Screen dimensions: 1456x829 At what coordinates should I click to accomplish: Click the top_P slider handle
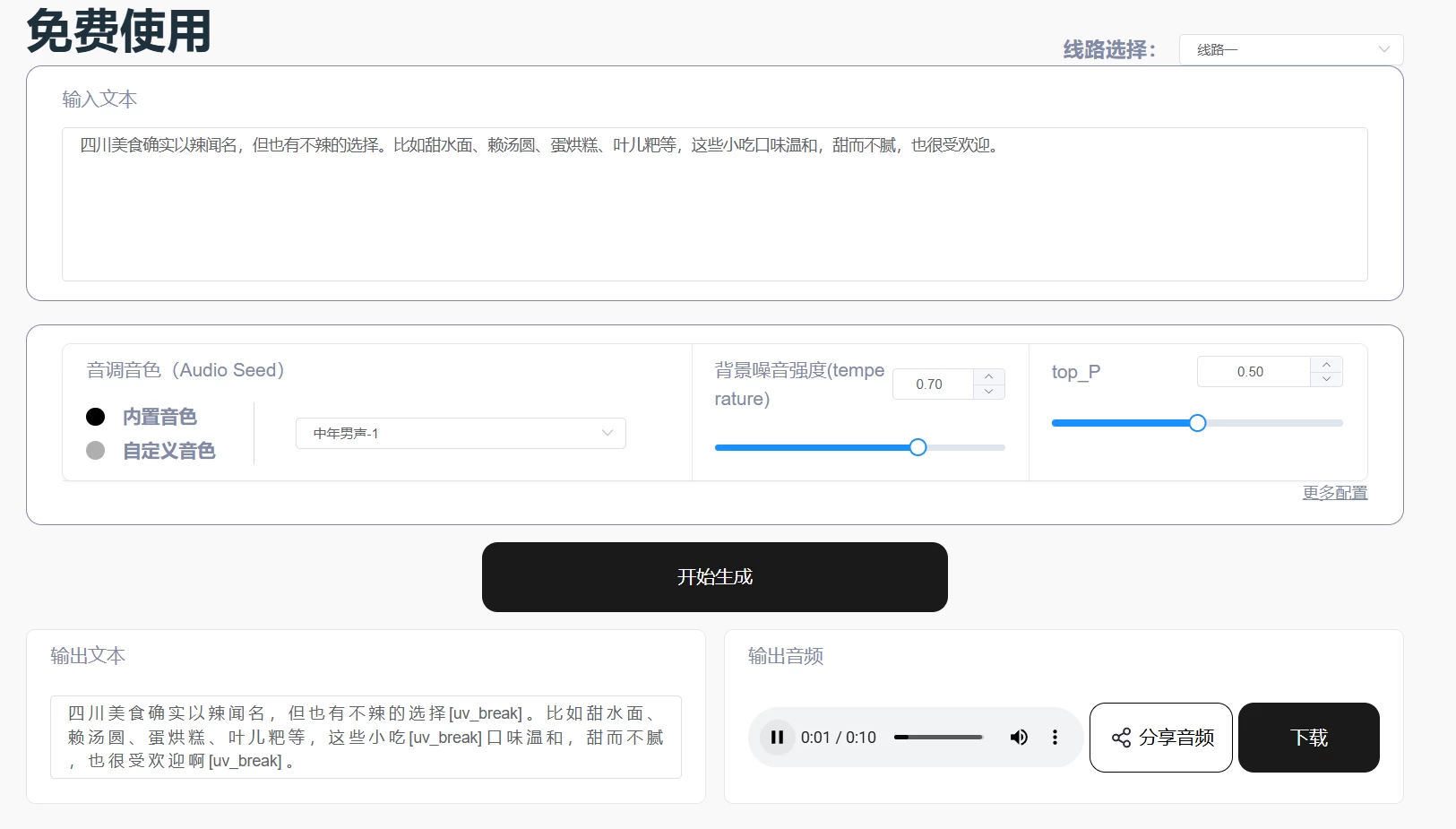tap(1197, 423)
